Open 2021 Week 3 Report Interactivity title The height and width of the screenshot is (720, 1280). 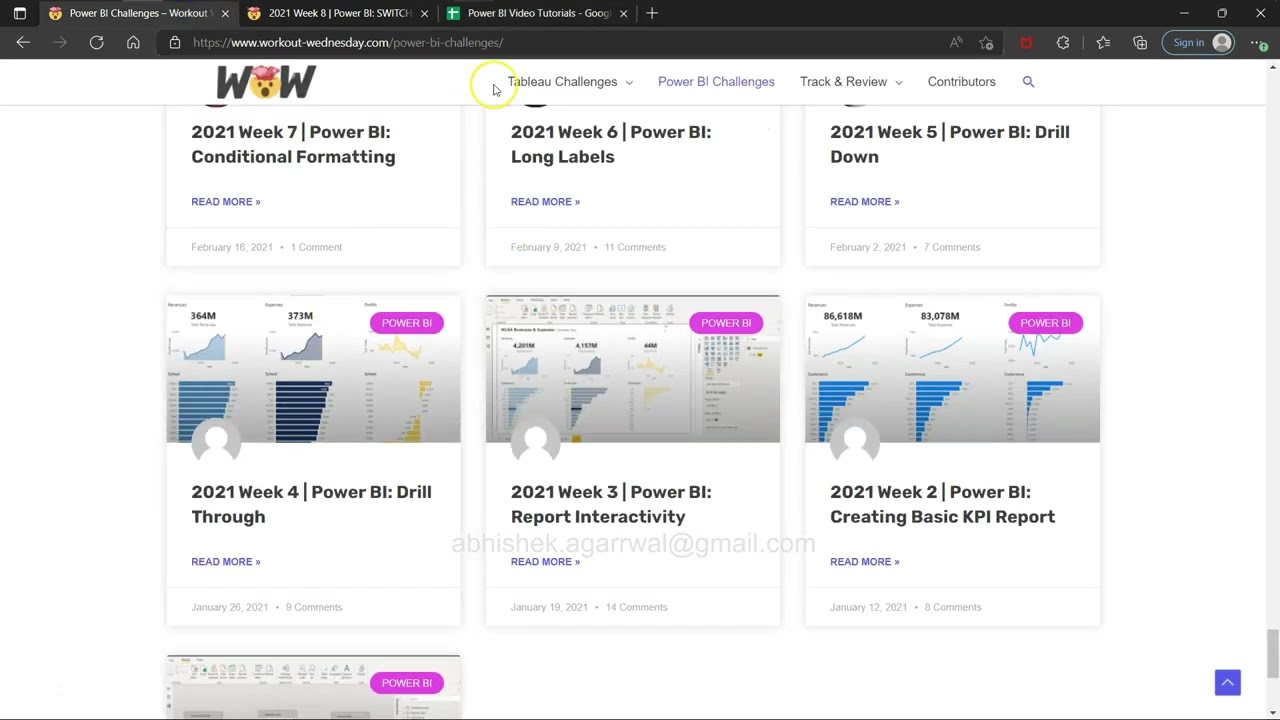611,504
